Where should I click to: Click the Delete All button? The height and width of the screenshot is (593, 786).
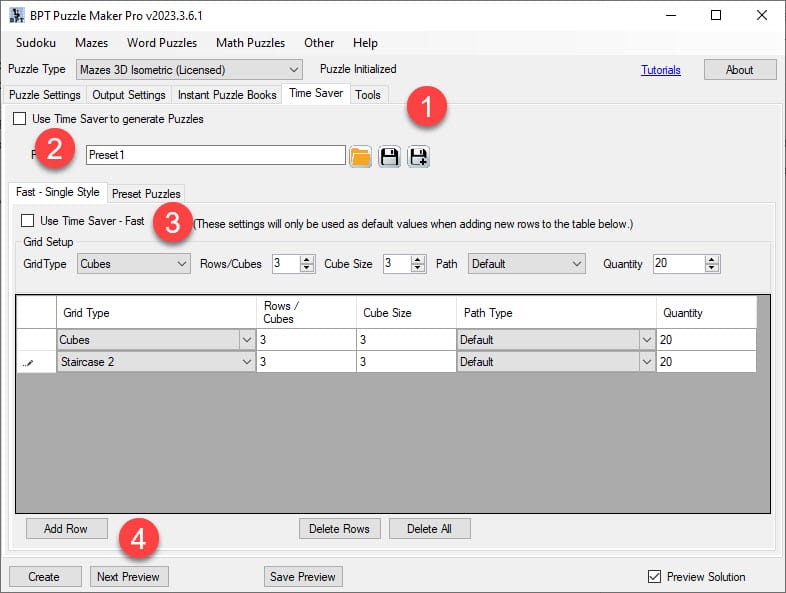point(429,529)
